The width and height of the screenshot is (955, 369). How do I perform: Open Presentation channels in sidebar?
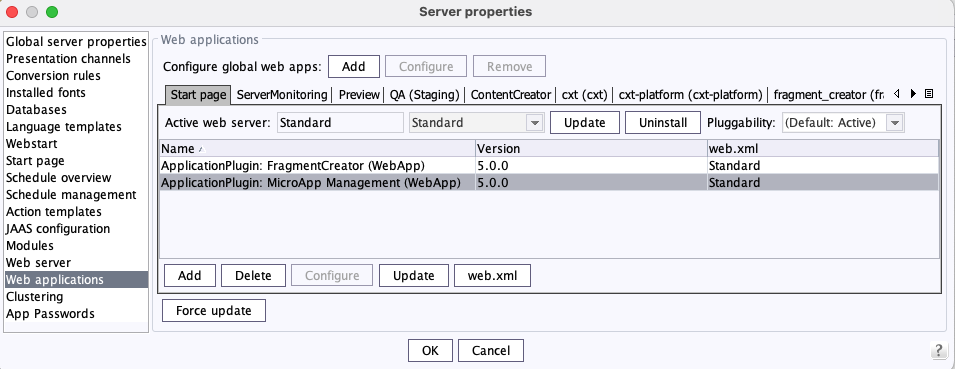click(x=76, y=59)
